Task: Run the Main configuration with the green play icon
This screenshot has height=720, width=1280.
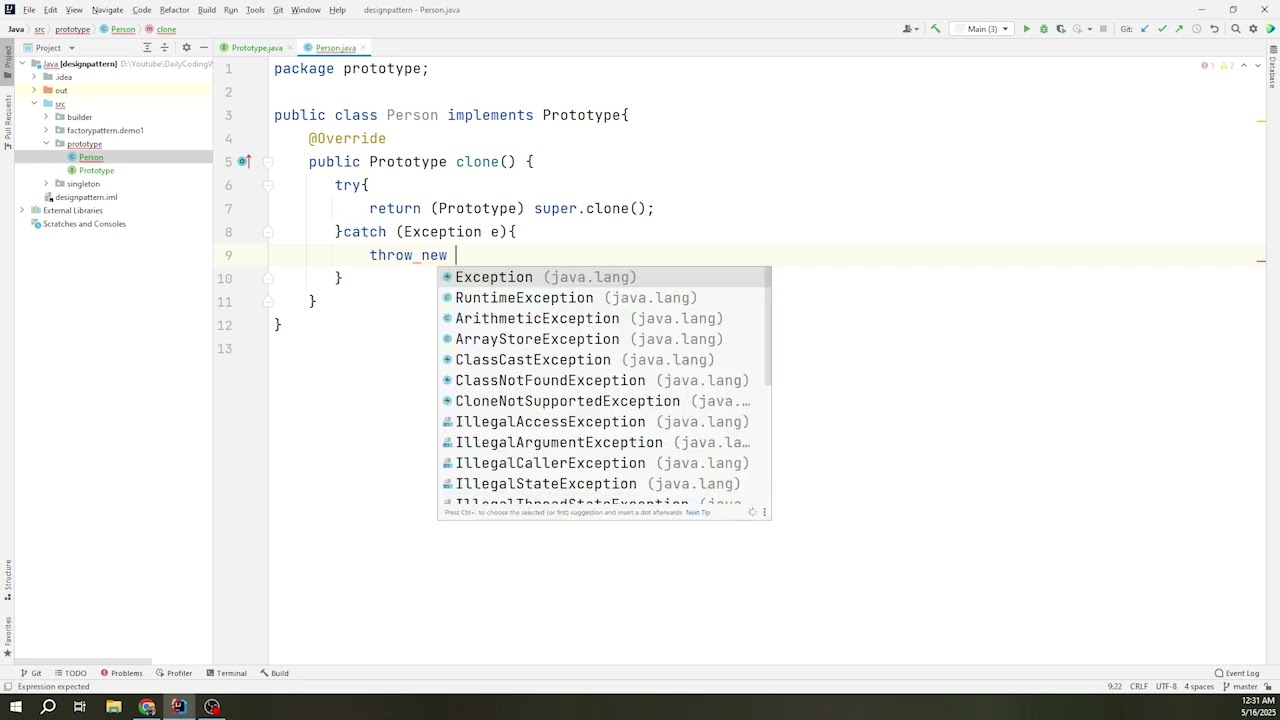Action: [x=1026, y=29]
